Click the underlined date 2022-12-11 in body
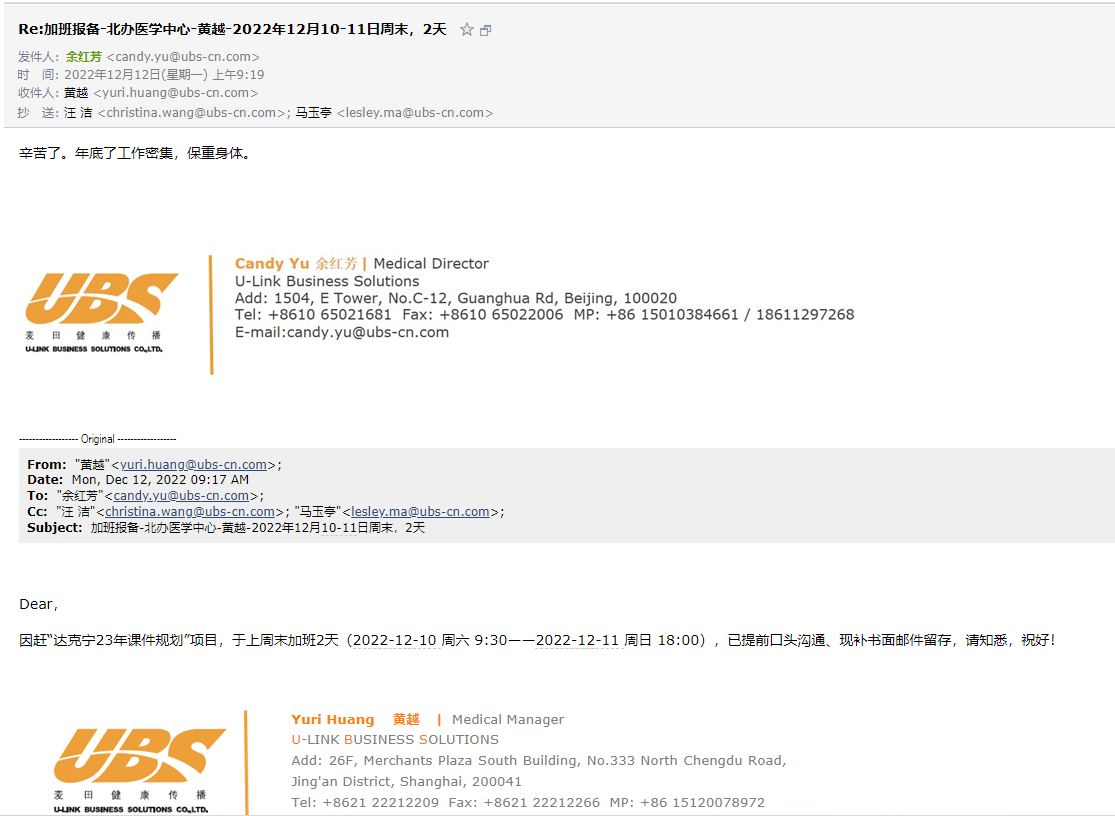 577,640
